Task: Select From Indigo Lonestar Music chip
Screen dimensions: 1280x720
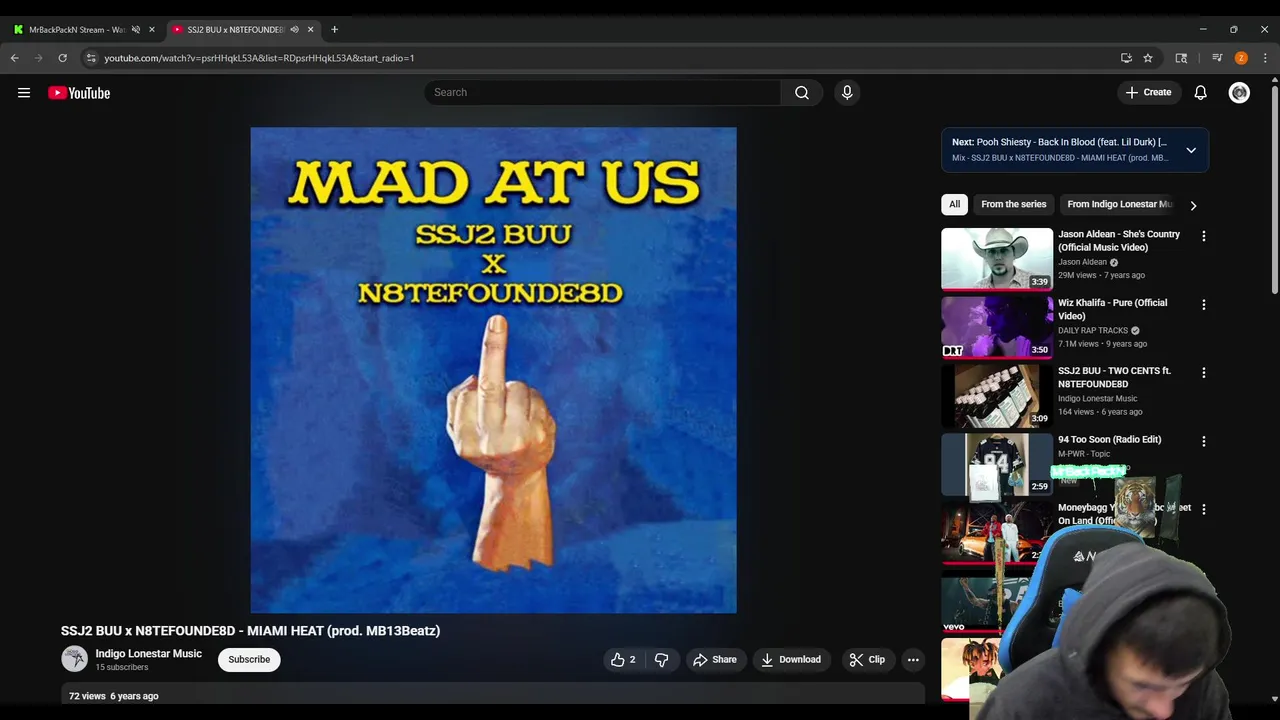Action: click(1118, 205)
